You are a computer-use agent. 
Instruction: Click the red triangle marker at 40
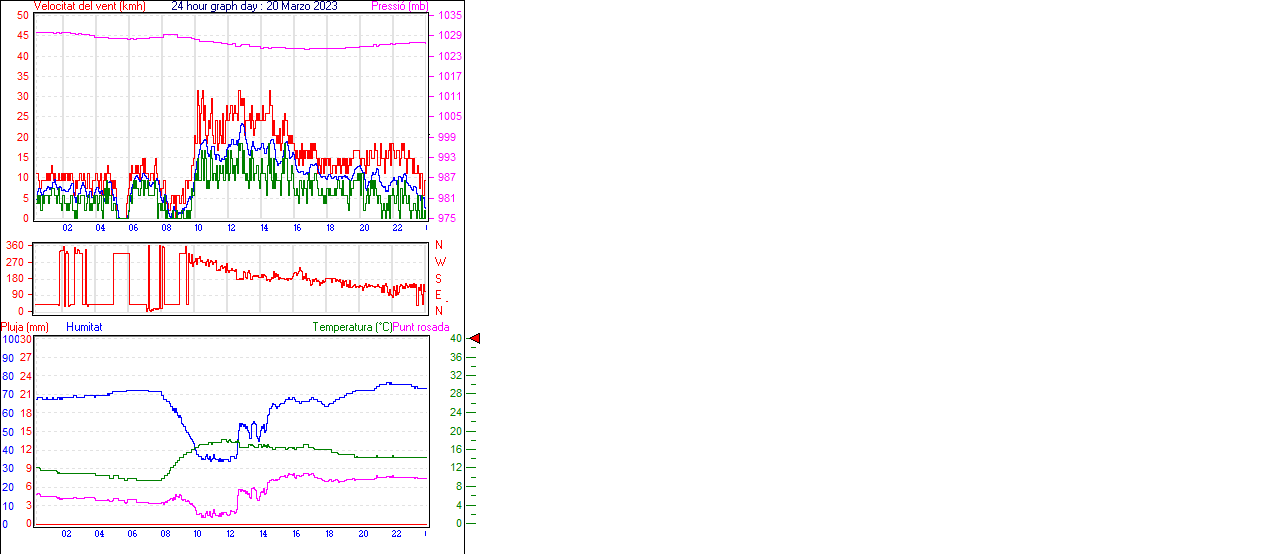coord(475,339)
